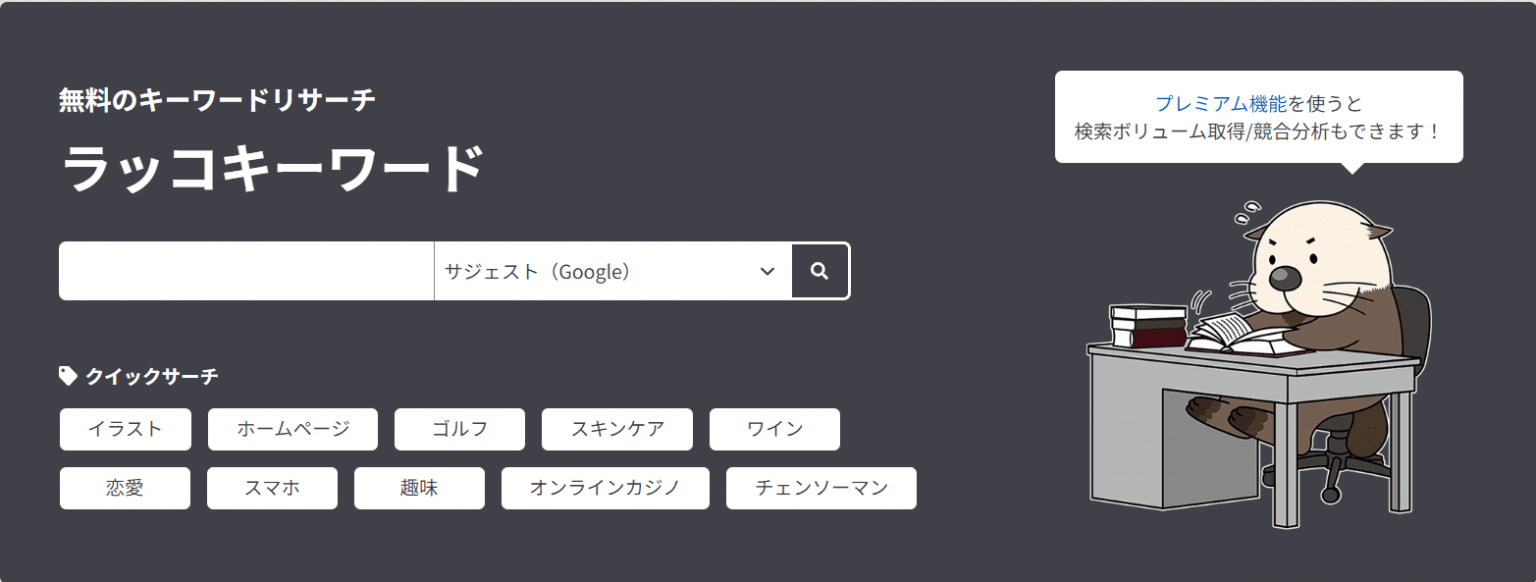Open the プレミアム機能 link

point(1220,103)
